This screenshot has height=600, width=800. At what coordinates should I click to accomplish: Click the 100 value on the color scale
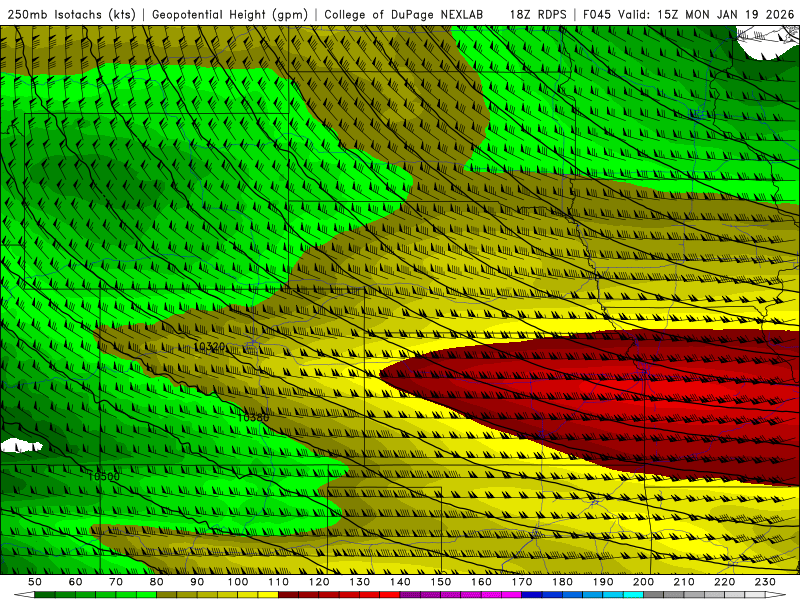(238, 582)
